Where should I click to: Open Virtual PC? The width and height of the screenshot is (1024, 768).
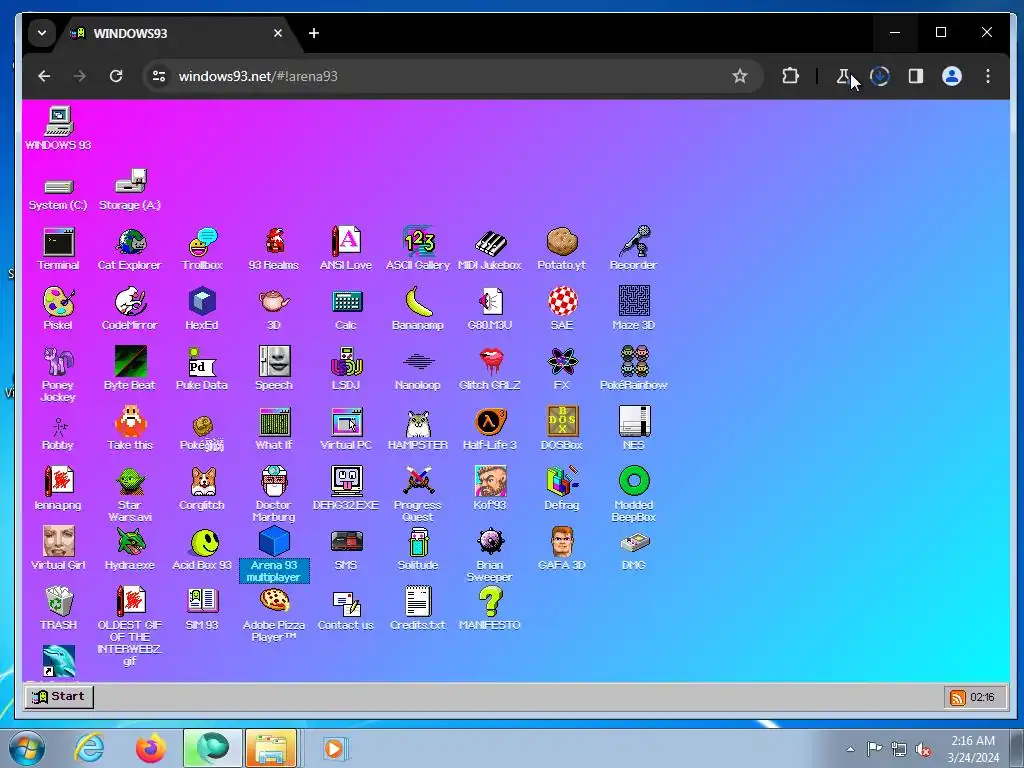pos(345,428)
